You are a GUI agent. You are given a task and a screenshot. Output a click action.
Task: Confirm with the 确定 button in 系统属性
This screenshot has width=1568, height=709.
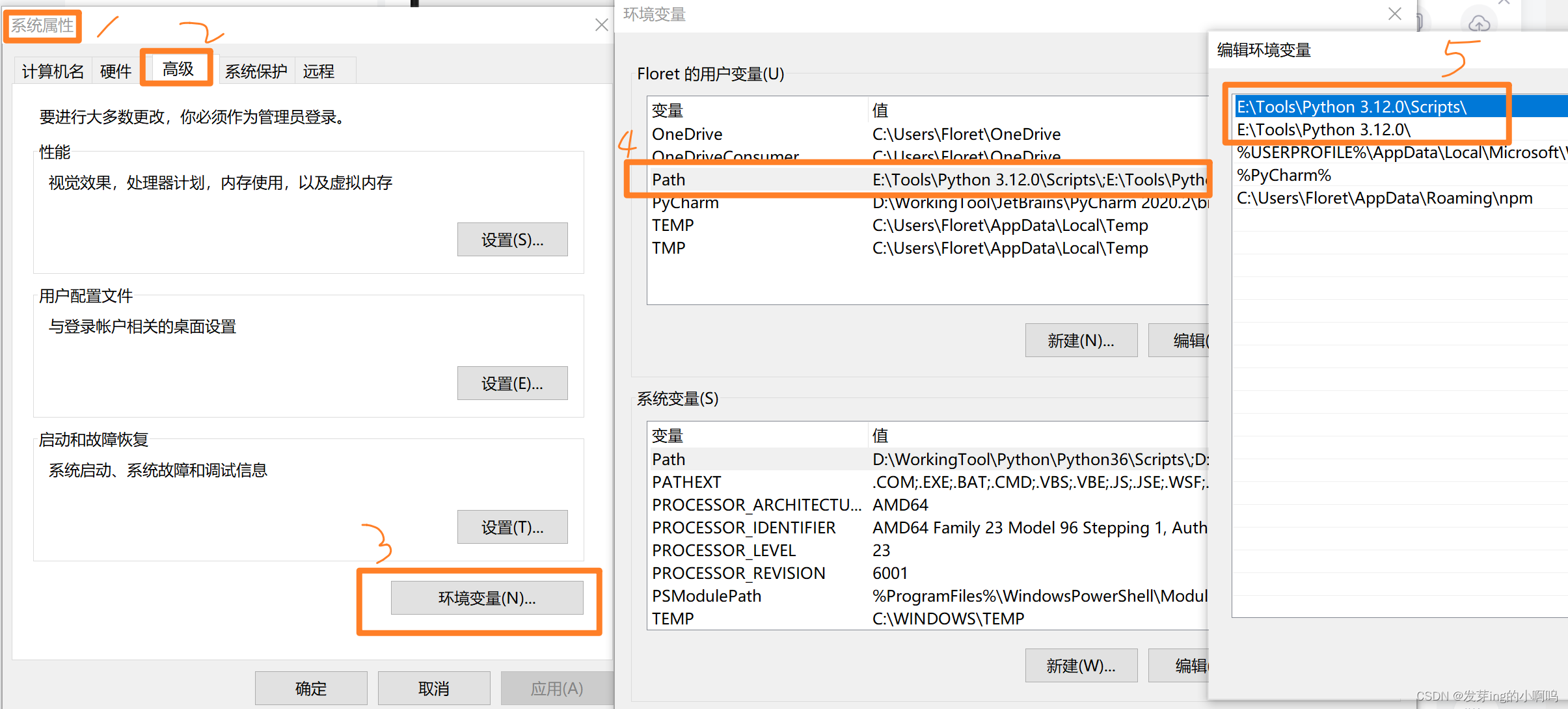[311, 688]
